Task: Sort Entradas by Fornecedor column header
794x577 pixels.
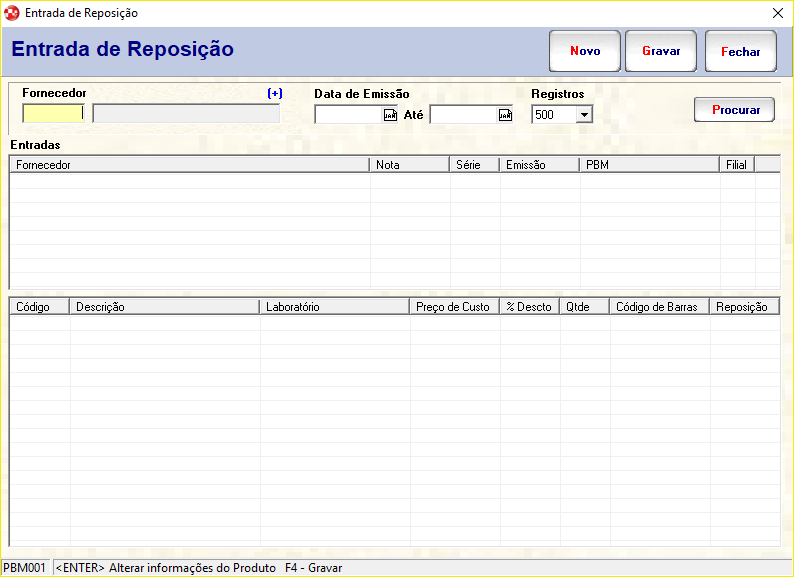Action: tap(190, 165)
